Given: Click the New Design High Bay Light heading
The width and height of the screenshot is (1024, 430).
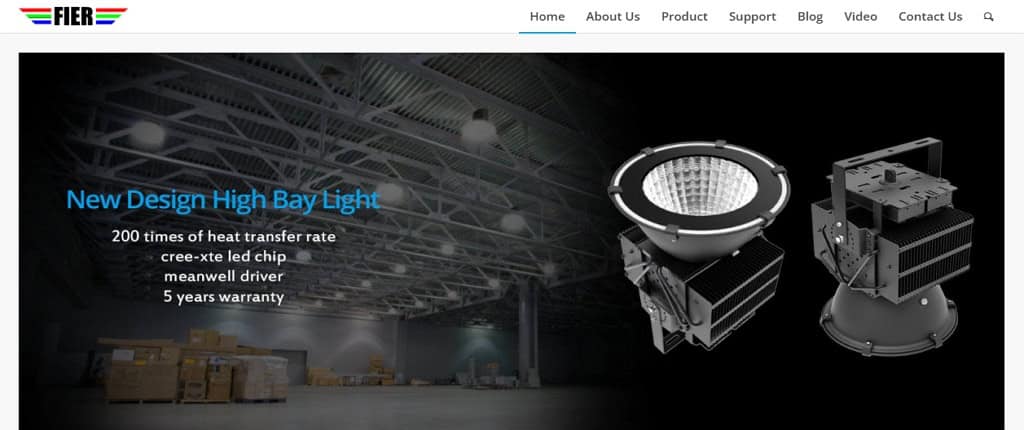Looking at the screenshot, I should coord(223,200).
